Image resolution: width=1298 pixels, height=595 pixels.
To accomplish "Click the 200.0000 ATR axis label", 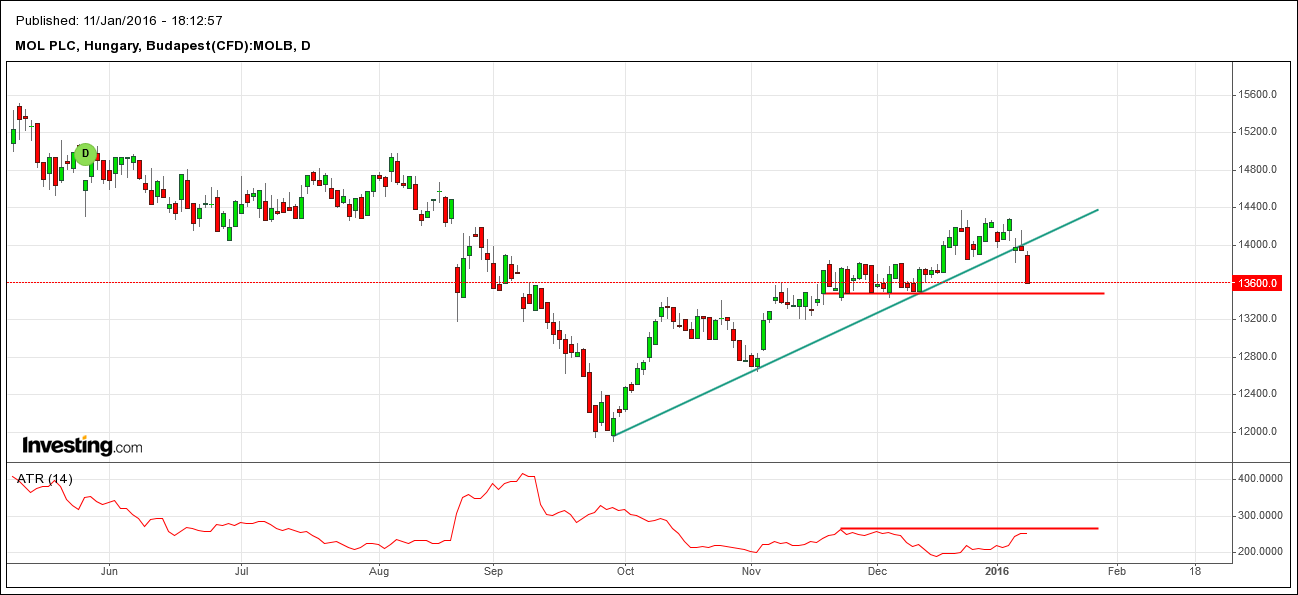I will [1259, 552].
